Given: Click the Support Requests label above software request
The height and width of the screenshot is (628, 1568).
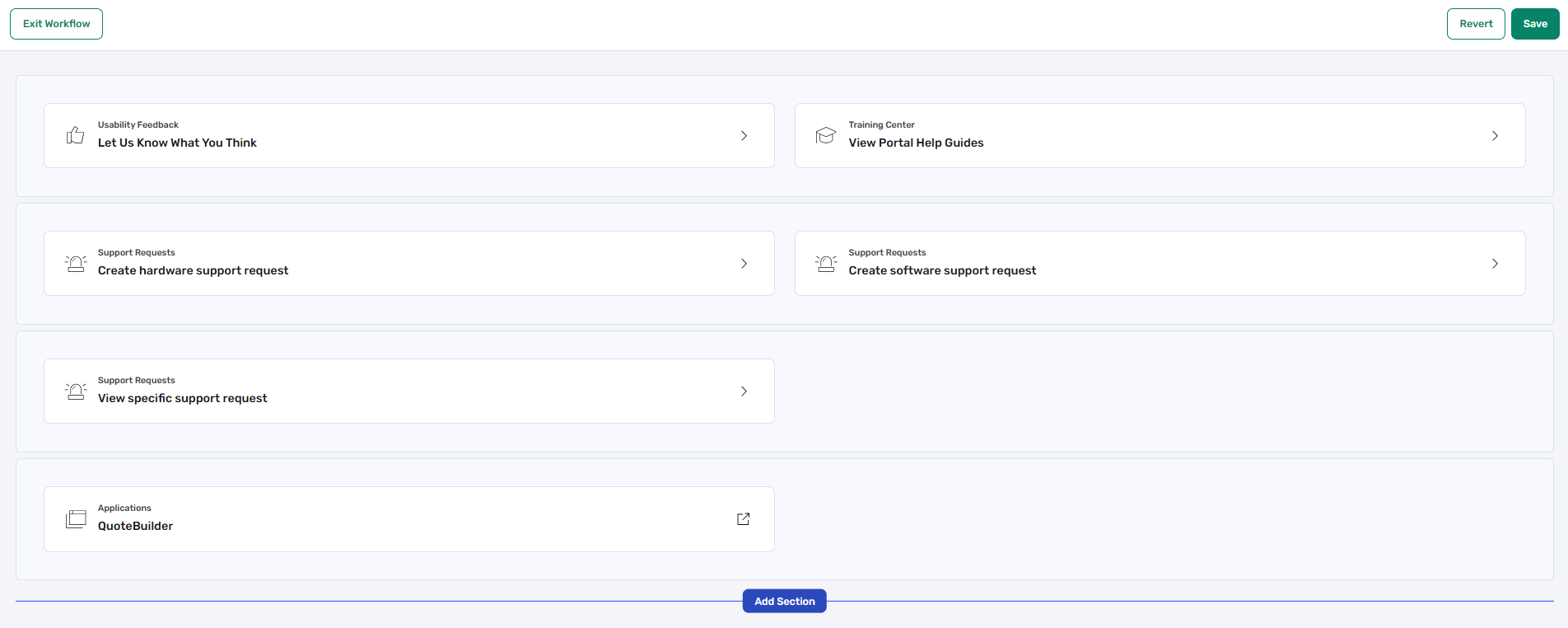Looking at the screenshot, I should pyautogui.click(x=888, y=253).
